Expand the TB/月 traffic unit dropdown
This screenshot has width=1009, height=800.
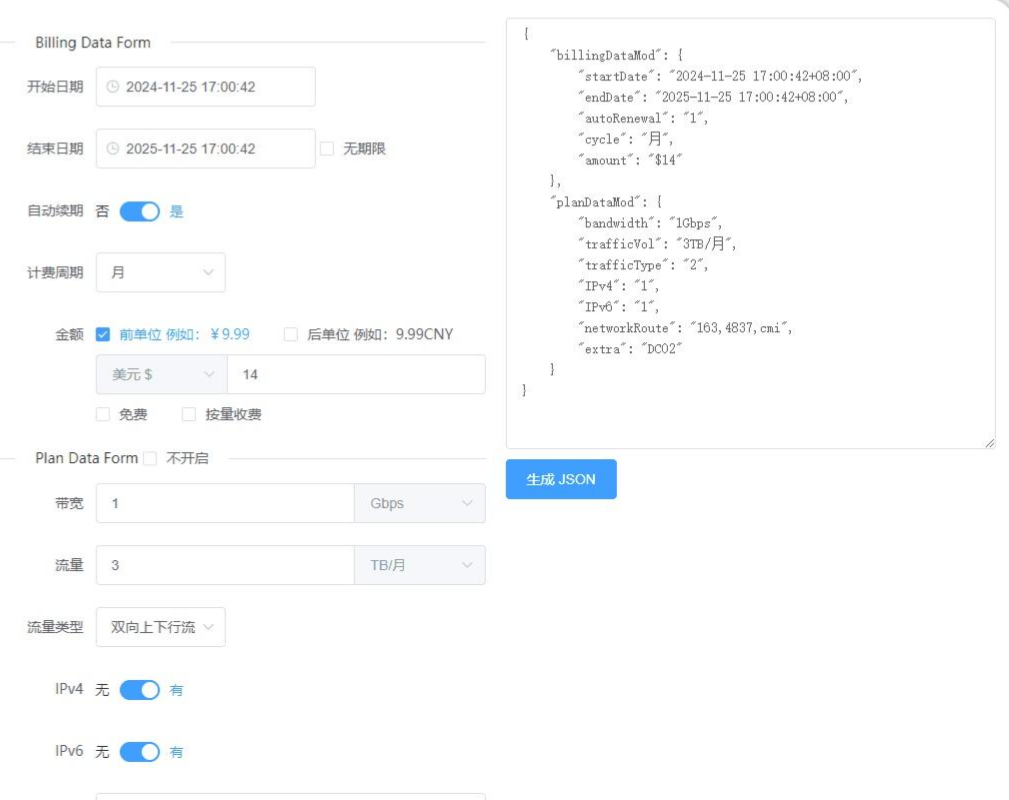[x=420, y=565]
